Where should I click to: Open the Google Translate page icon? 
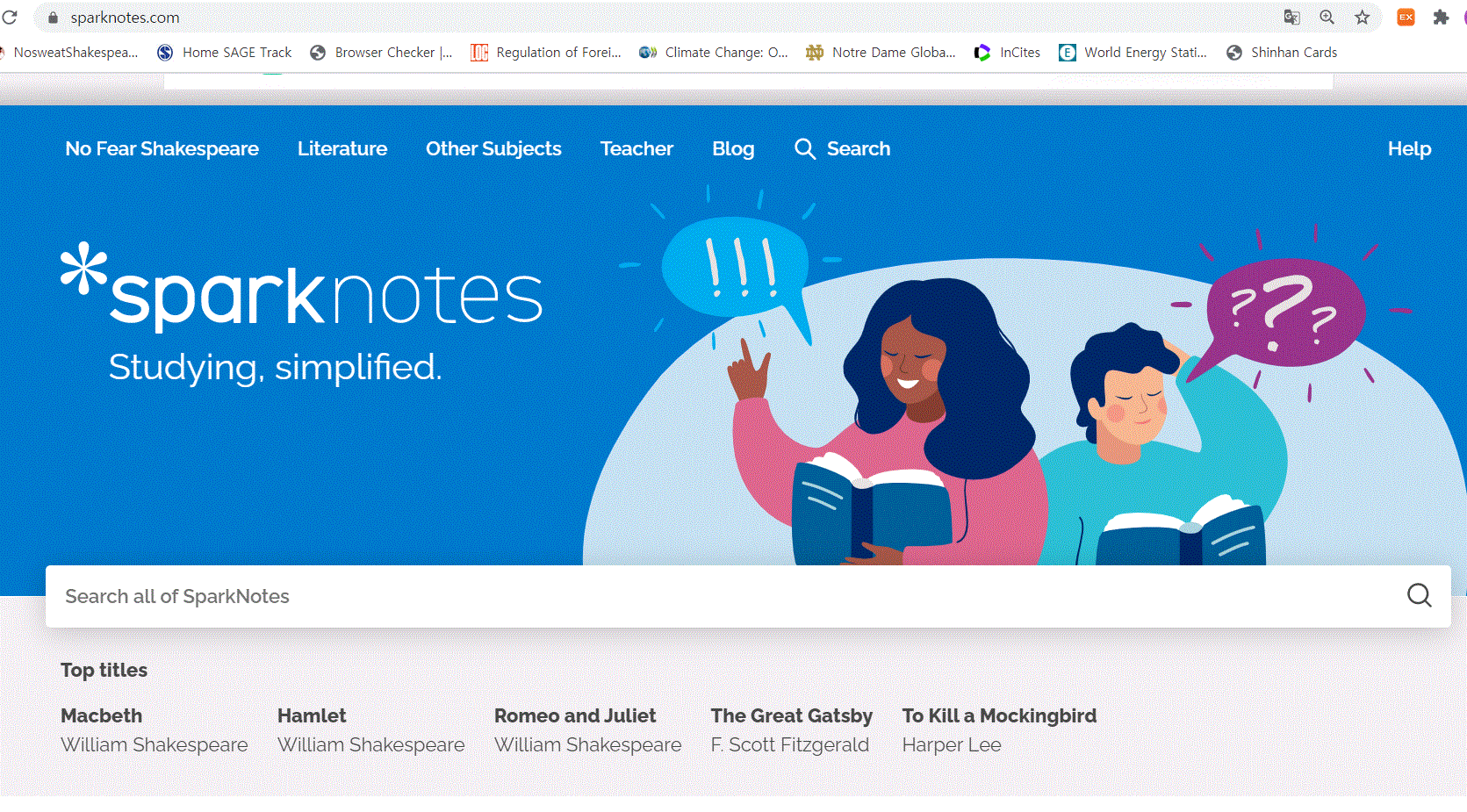pos(1291,18)
